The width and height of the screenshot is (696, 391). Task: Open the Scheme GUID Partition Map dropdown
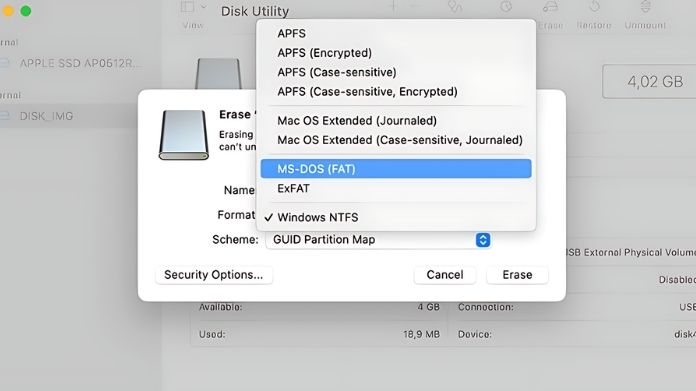(x=378, y=240)
